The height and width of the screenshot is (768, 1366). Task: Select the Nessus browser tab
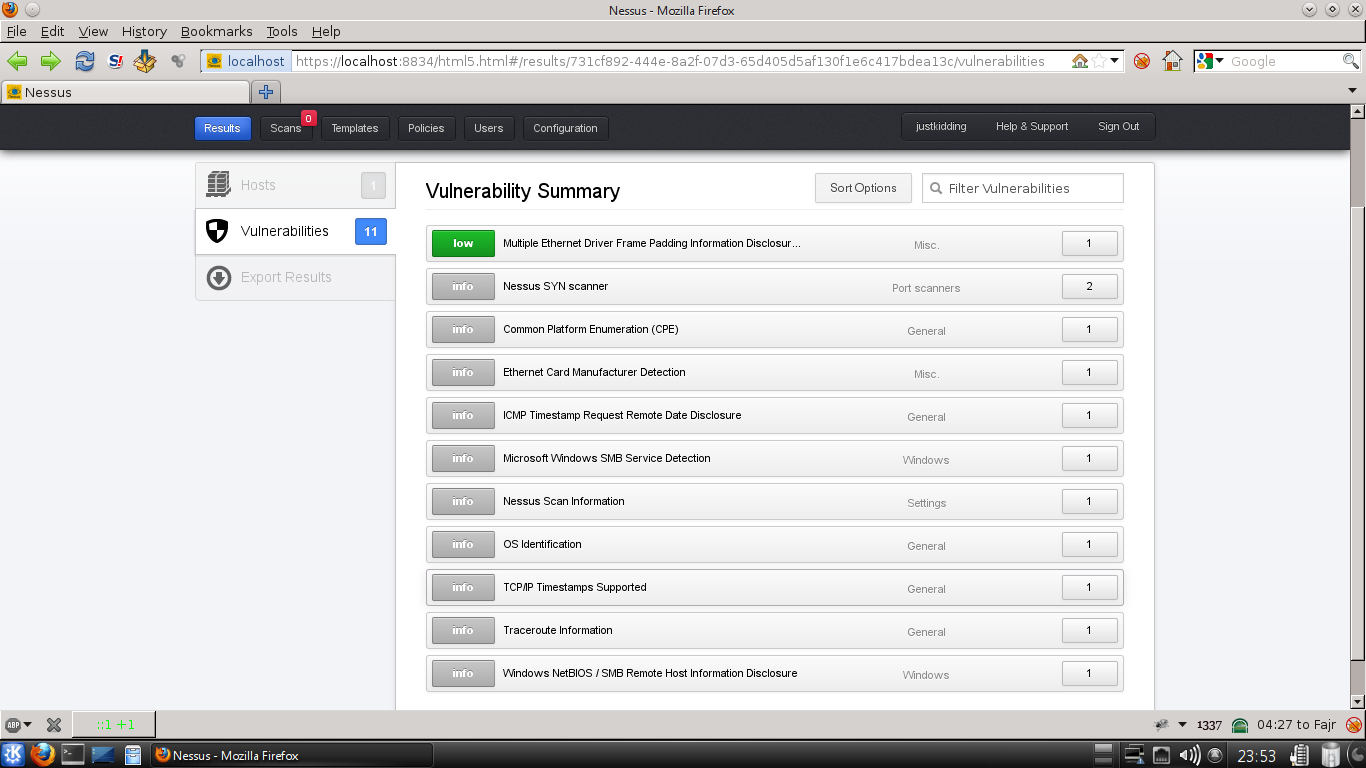point(126,92)
